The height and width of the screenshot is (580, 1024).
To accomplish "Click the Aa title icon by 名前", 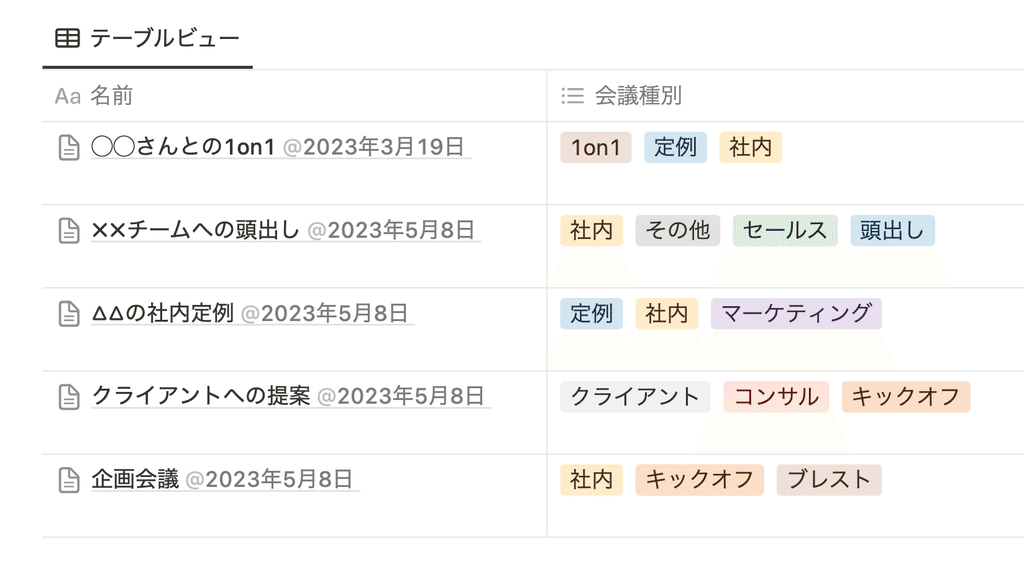I will (68, 97).
